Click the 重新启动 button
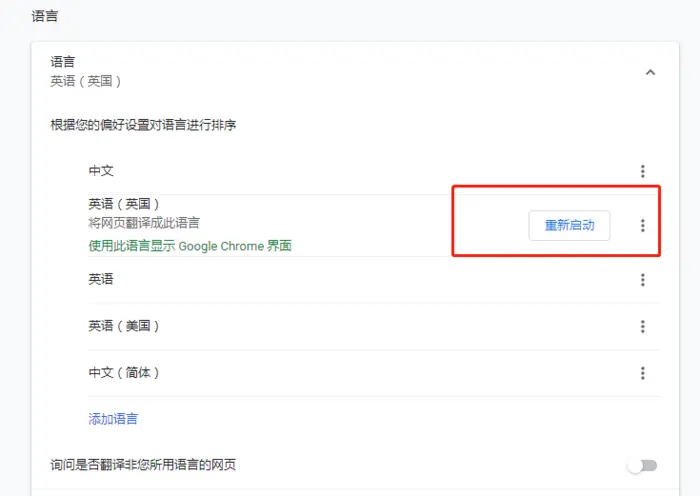 tap(569, 226)
